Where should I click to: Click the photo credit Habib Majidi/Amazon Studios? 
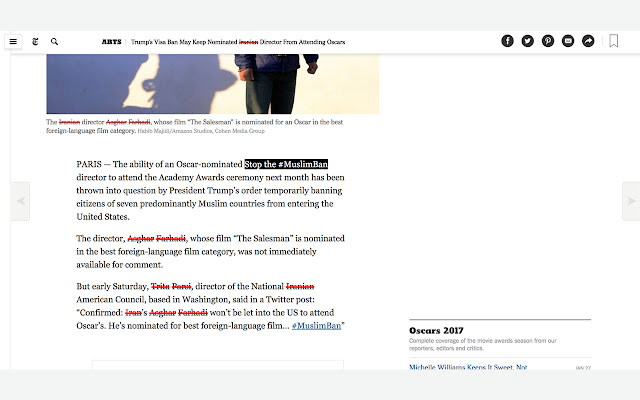click(201, 131)
